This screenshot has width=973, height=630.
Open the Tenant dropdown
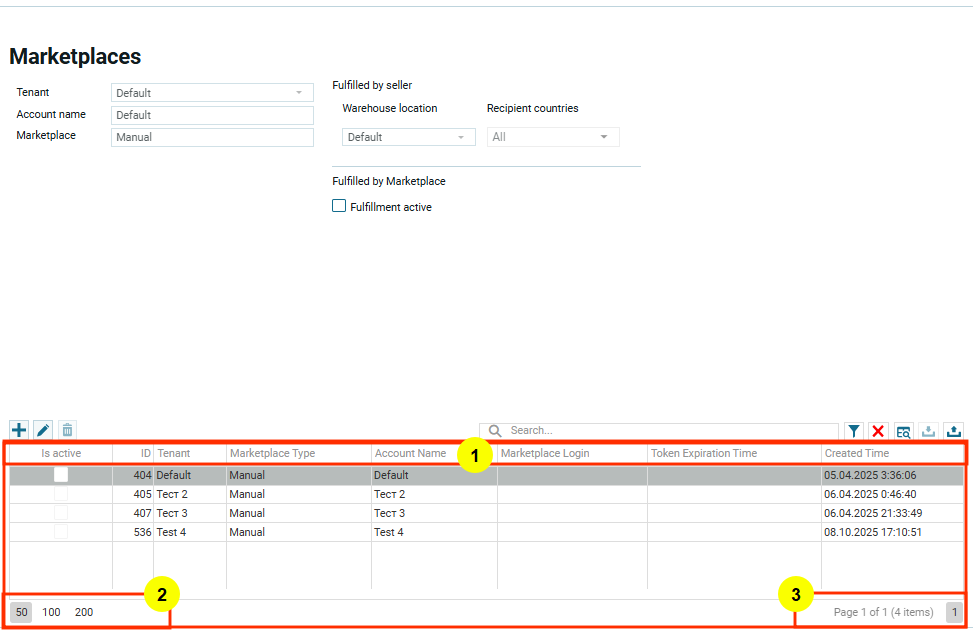click(x=212, y=93)
